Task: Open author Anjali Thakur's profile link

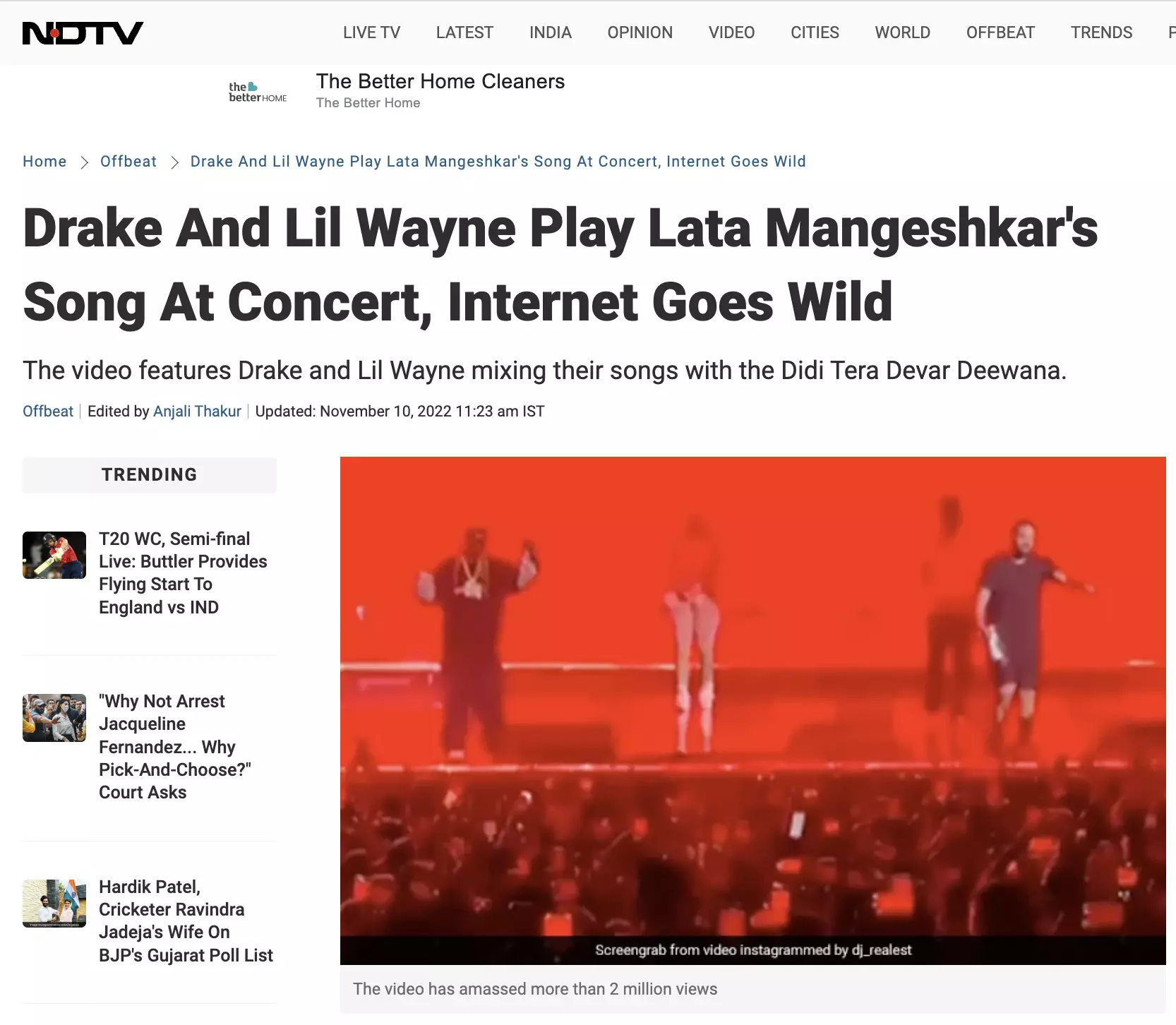Action: (197, 412)
